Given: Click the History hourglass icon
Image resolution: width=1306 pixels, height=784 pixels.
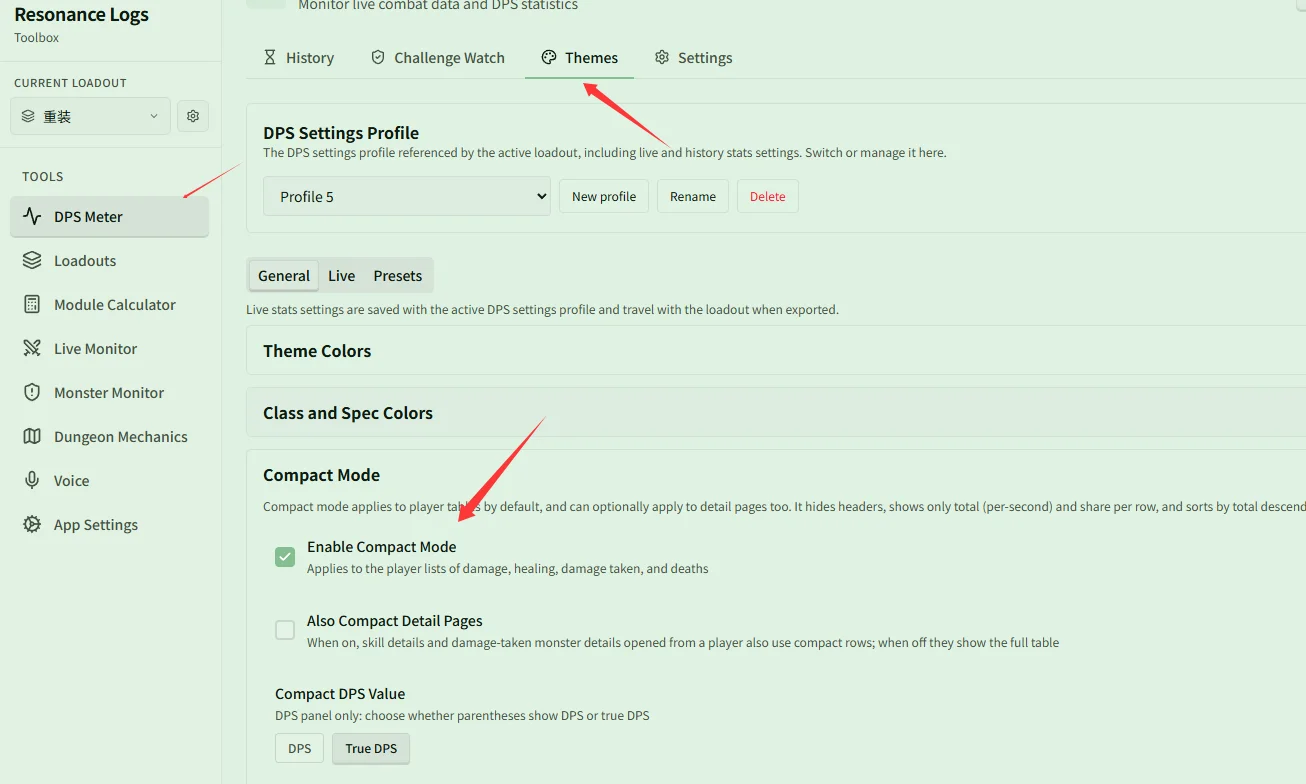Looking at the screenshot, I should [x=269, y=57].
